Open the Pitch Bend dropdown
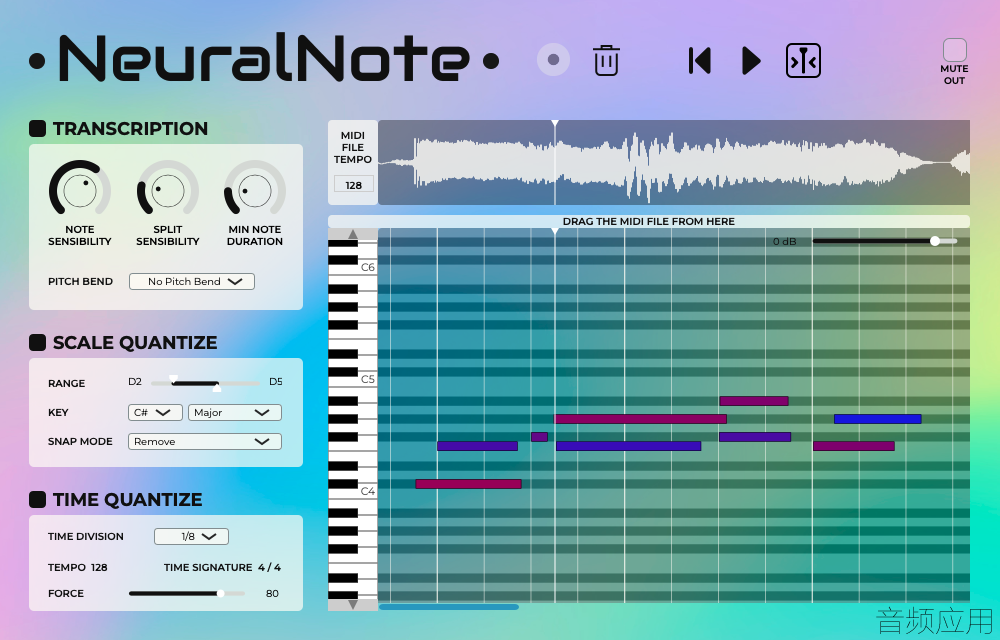The width and height of the screenshot is (1000, 640). pos(191,281)
